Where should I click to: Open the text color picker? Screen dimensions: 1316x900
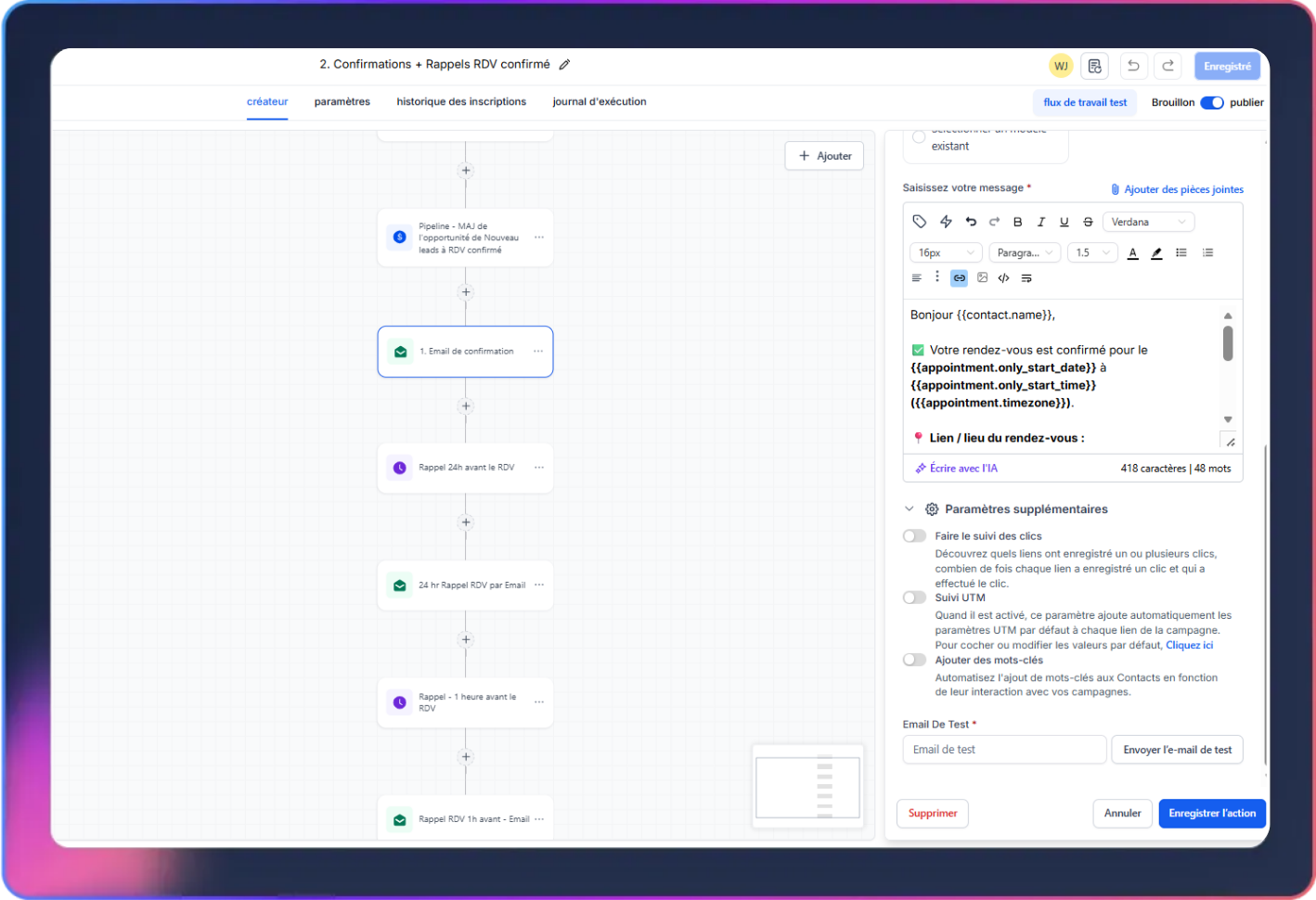[1132, 253]
